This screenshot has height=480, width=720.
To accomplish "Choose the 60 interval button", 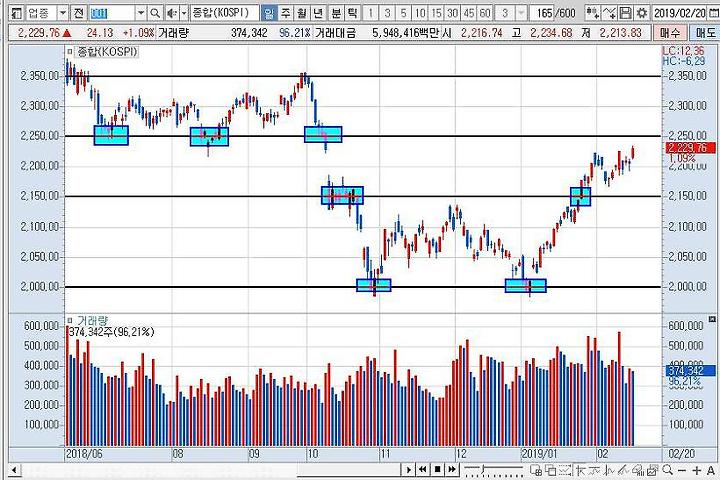I will pos(485,13).
